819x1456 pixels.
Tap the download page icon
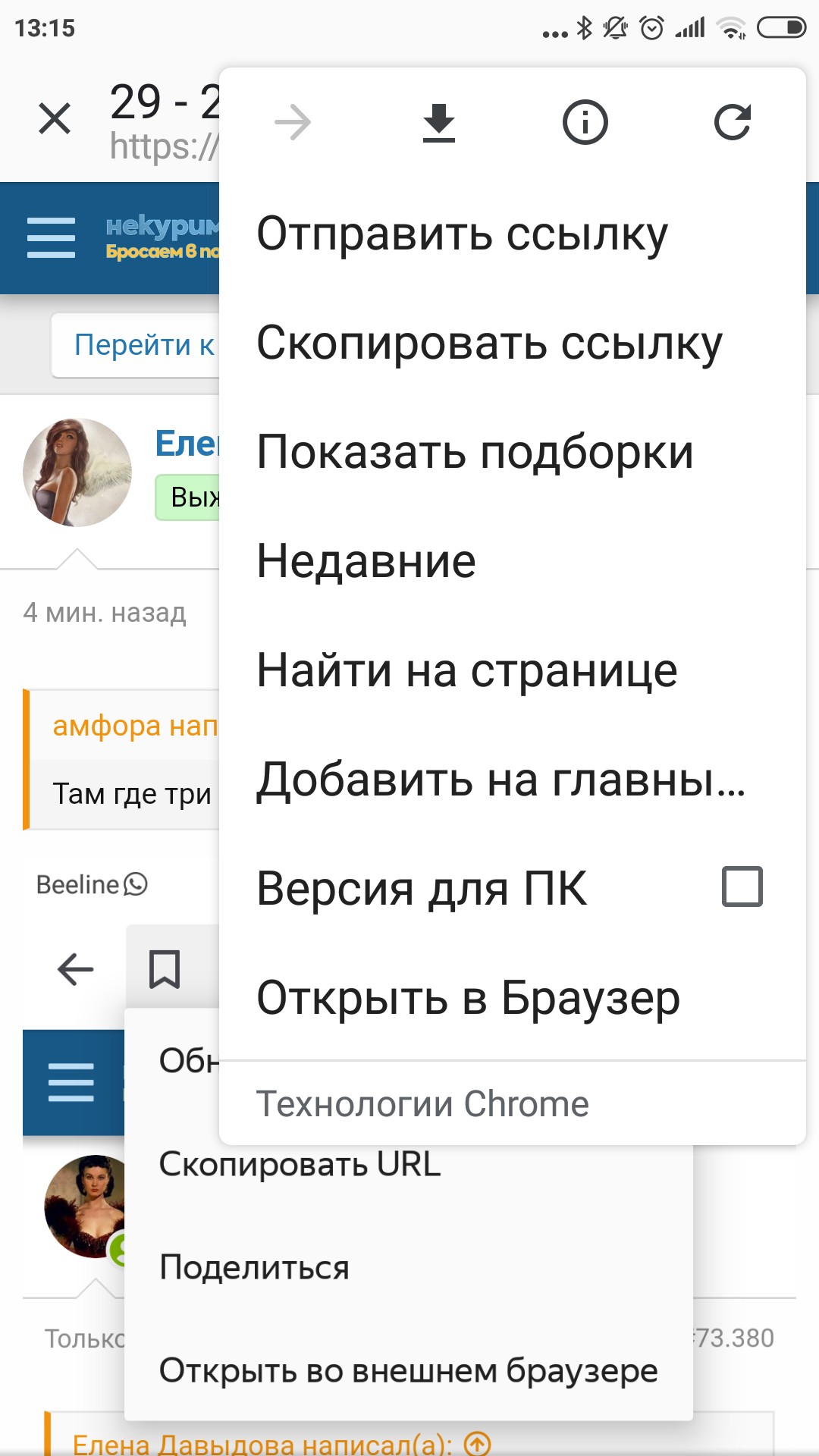pyautogui.click(x=439, y=123)
